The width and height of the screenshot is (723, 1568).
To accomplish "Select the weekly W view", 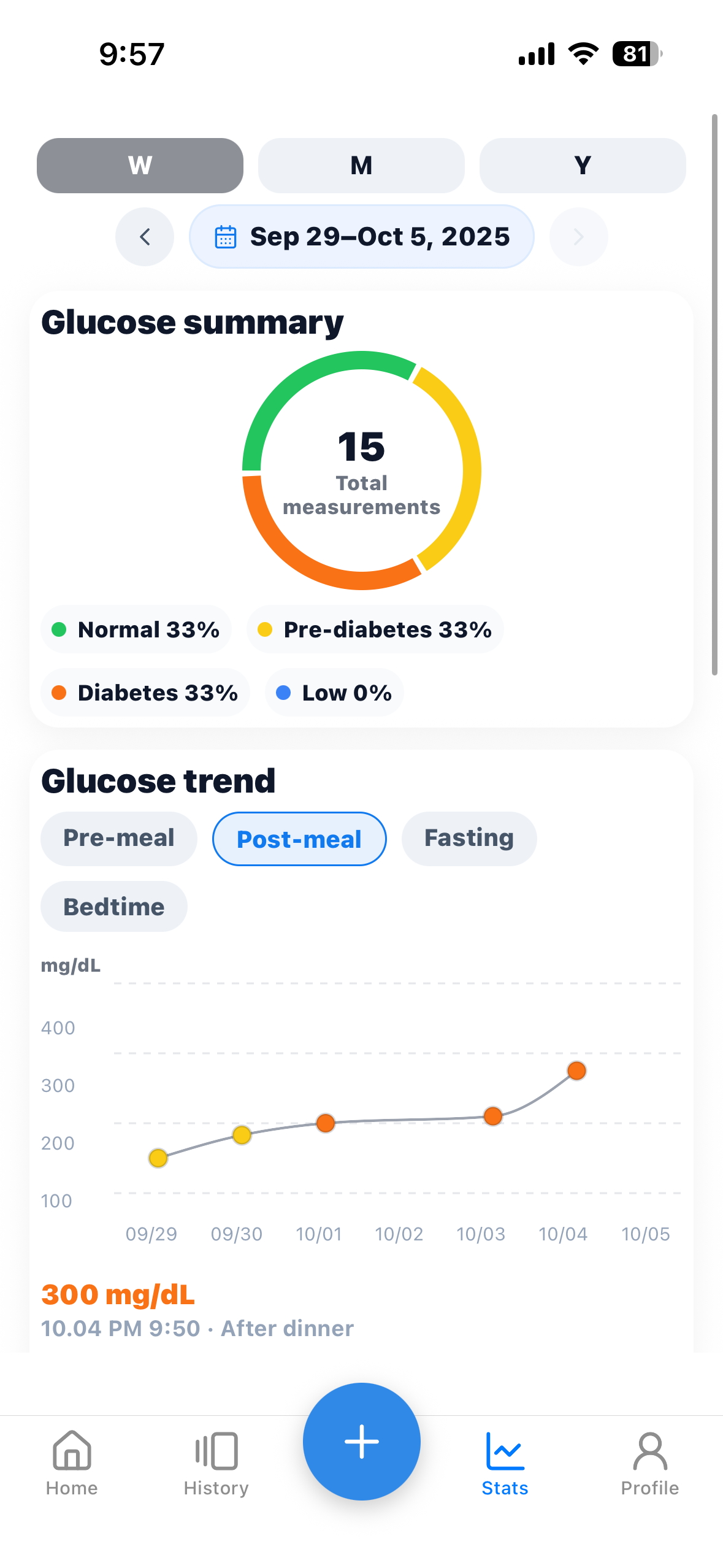I will pyautogui.click(x=140, y=166).
